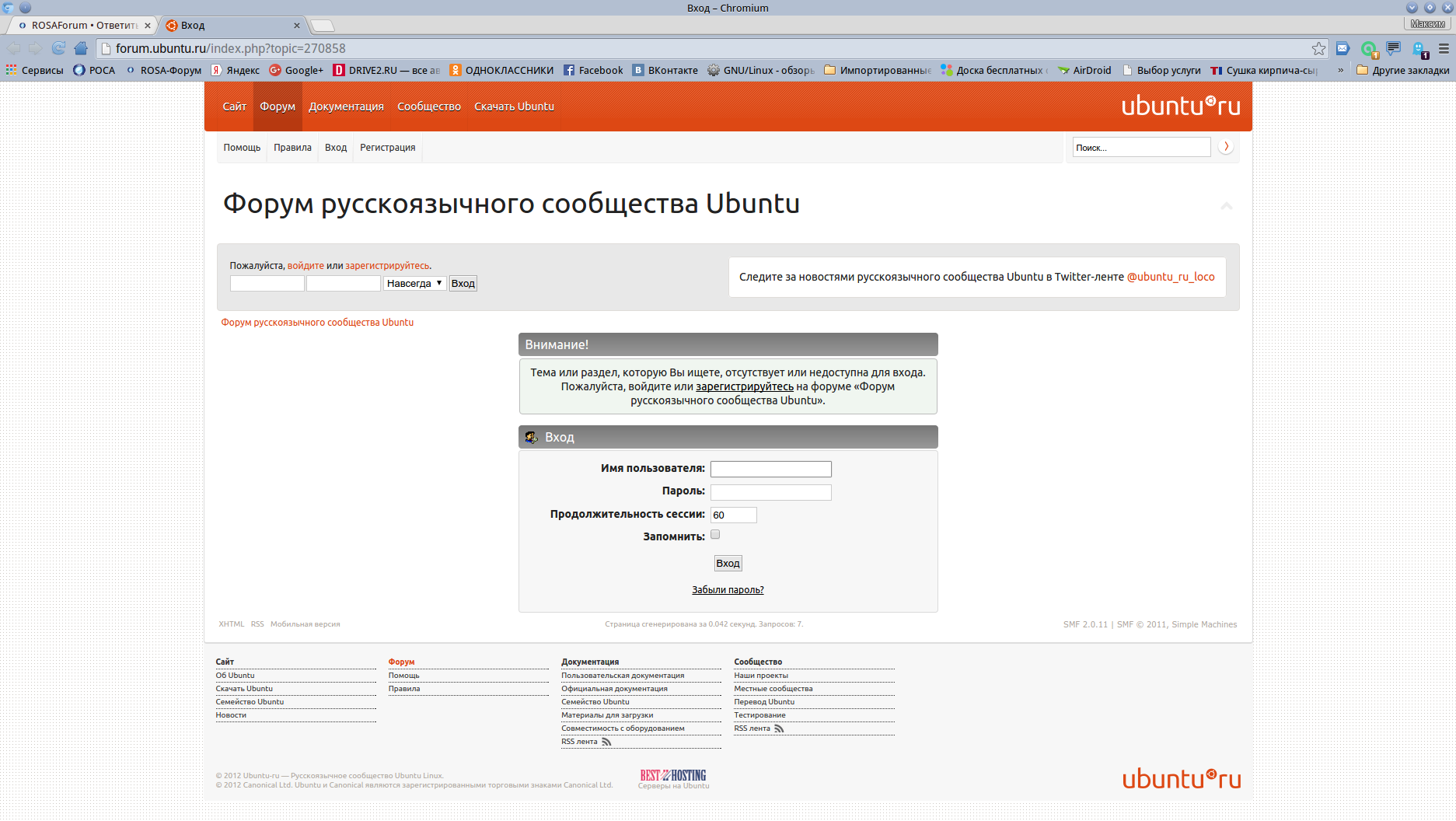Open the Регистрация submenu item
Viewport: 1456px width, 821px height.
coord(387,148)
